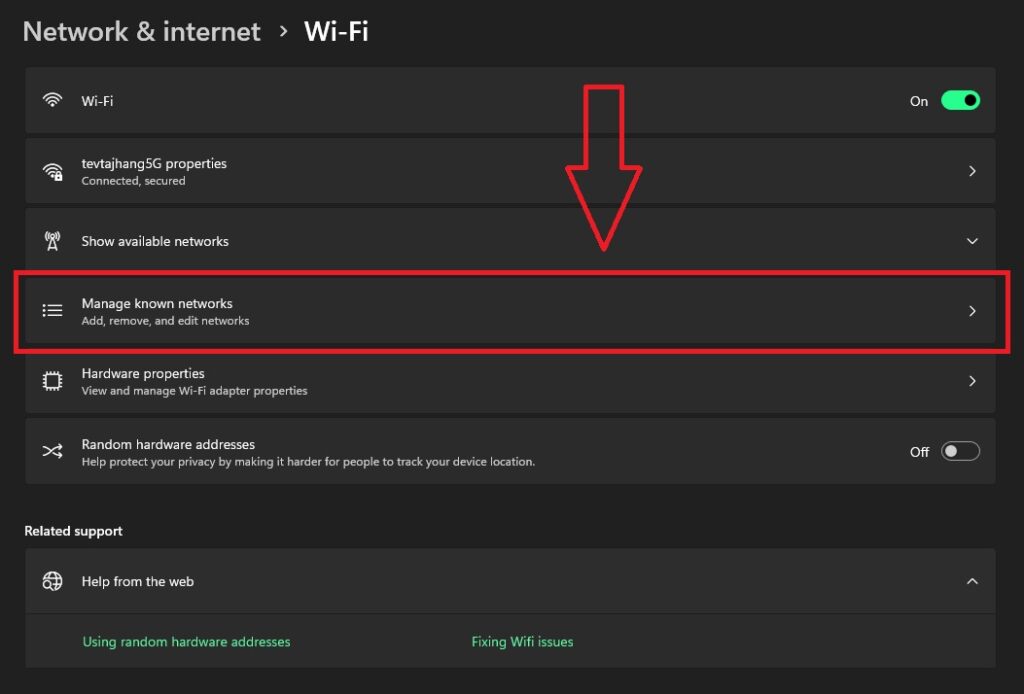Go back to Network & internet breadcrumb
Viewport: 1024px width, 694px height.
click(141, 32)
